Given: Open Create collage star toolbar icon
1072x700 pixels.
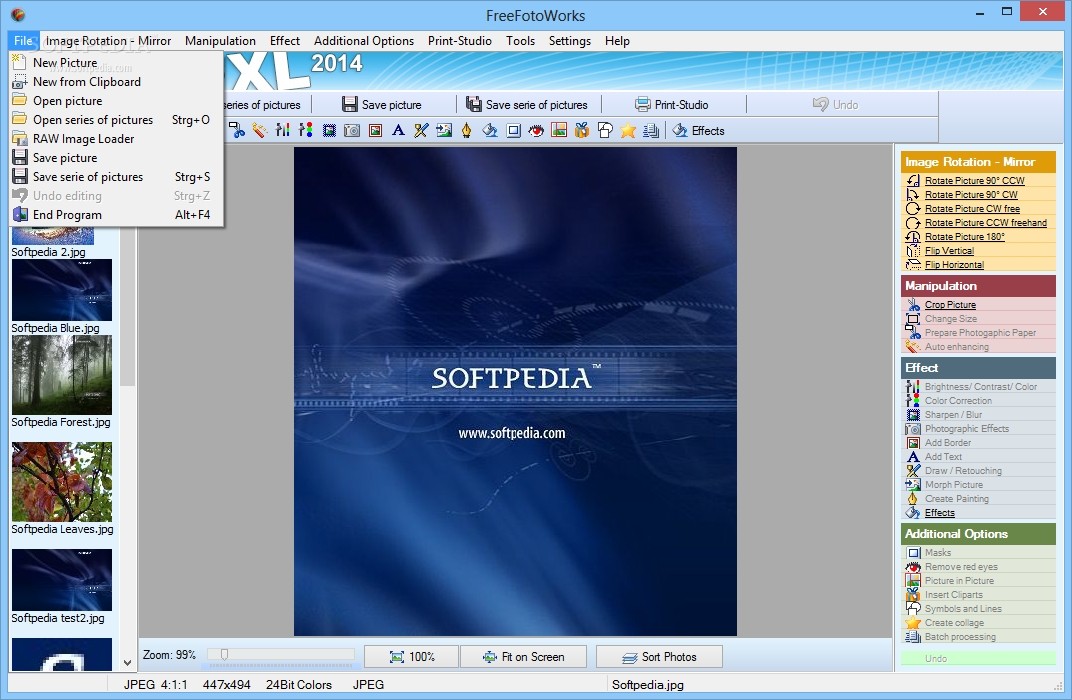Looking at the screenshot, I should point(628,130).
